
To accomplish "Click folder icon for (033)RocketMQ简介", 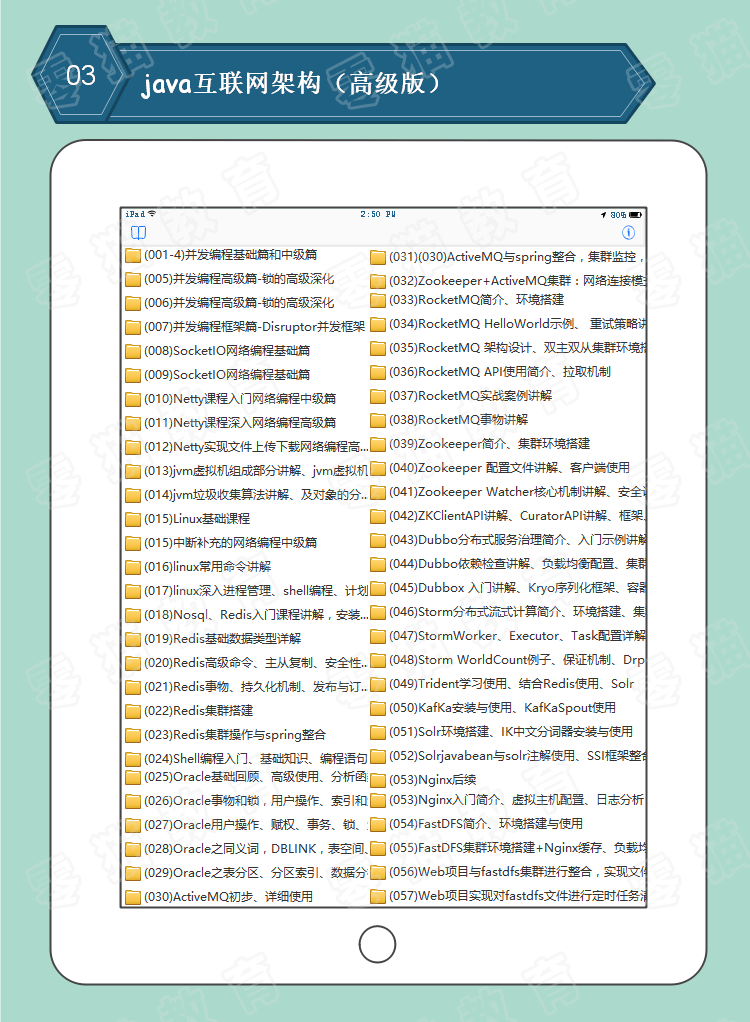I will tap(378, 300).
